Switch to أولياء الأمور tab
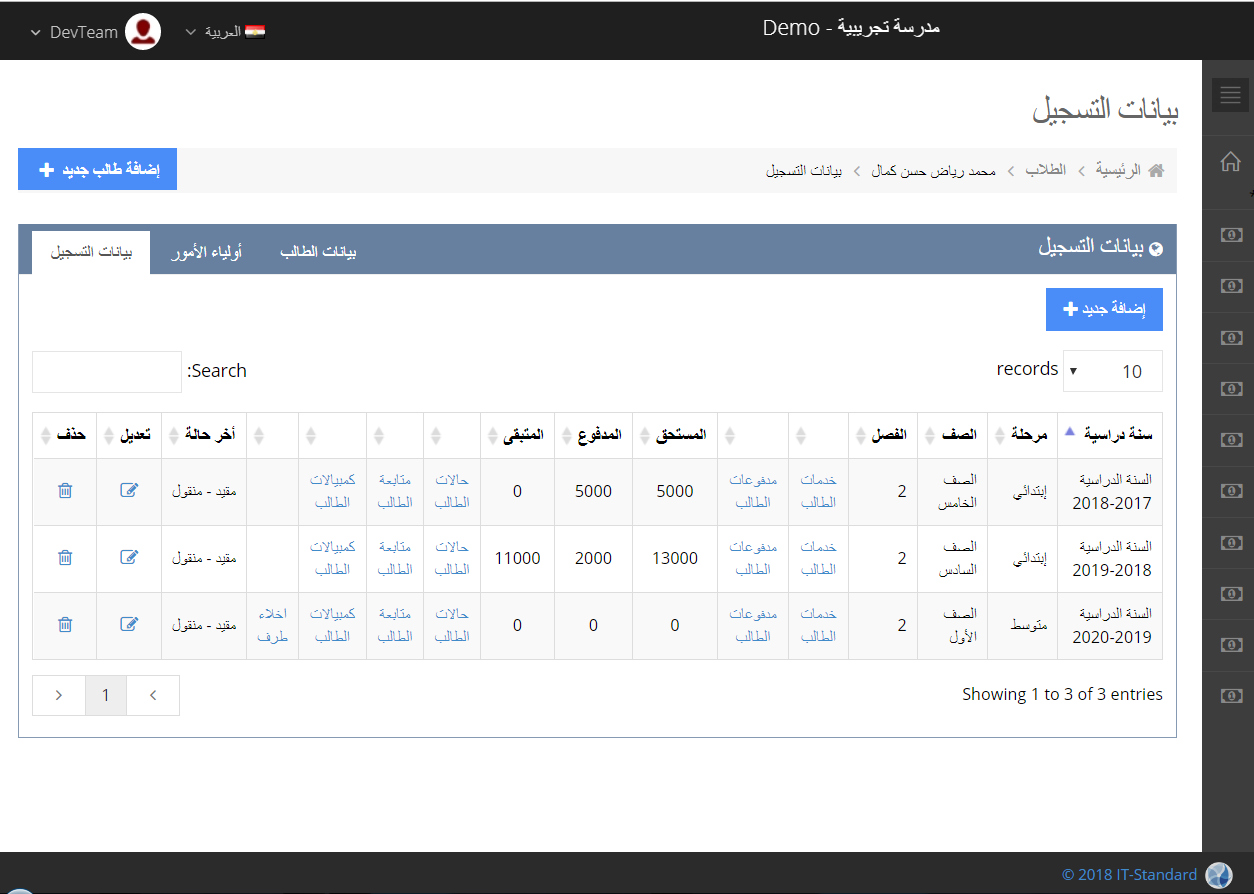This screenshot has height=894, width=1254. click(x=214, y=252)
